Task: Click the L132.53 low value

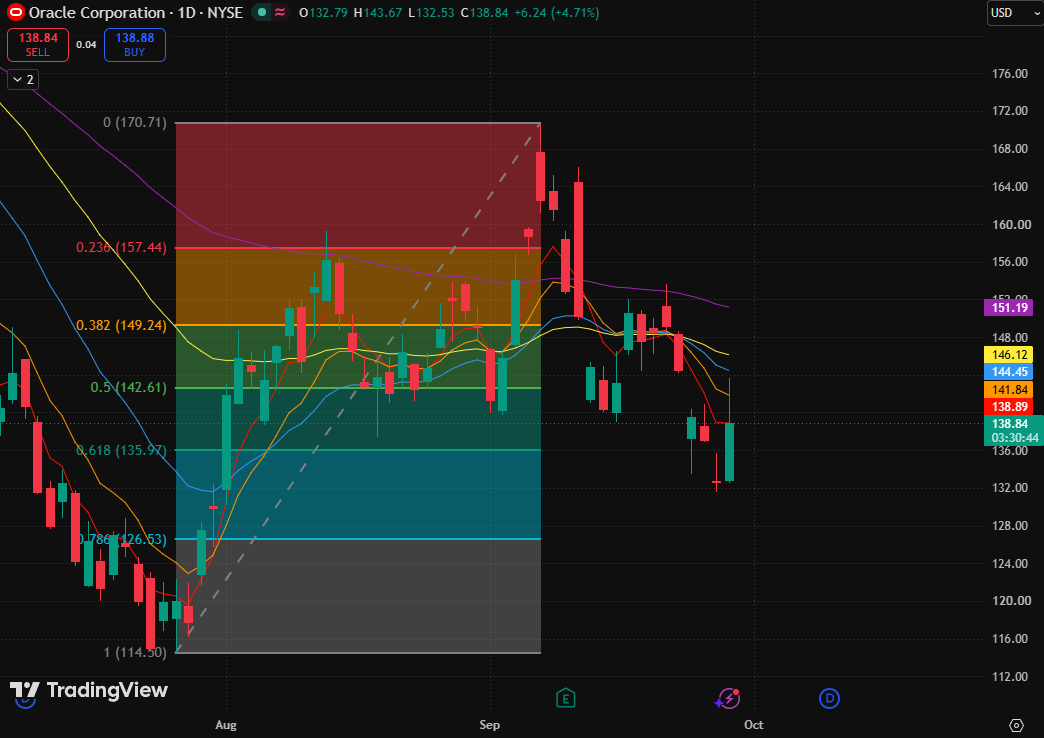Action: [431, 13]
